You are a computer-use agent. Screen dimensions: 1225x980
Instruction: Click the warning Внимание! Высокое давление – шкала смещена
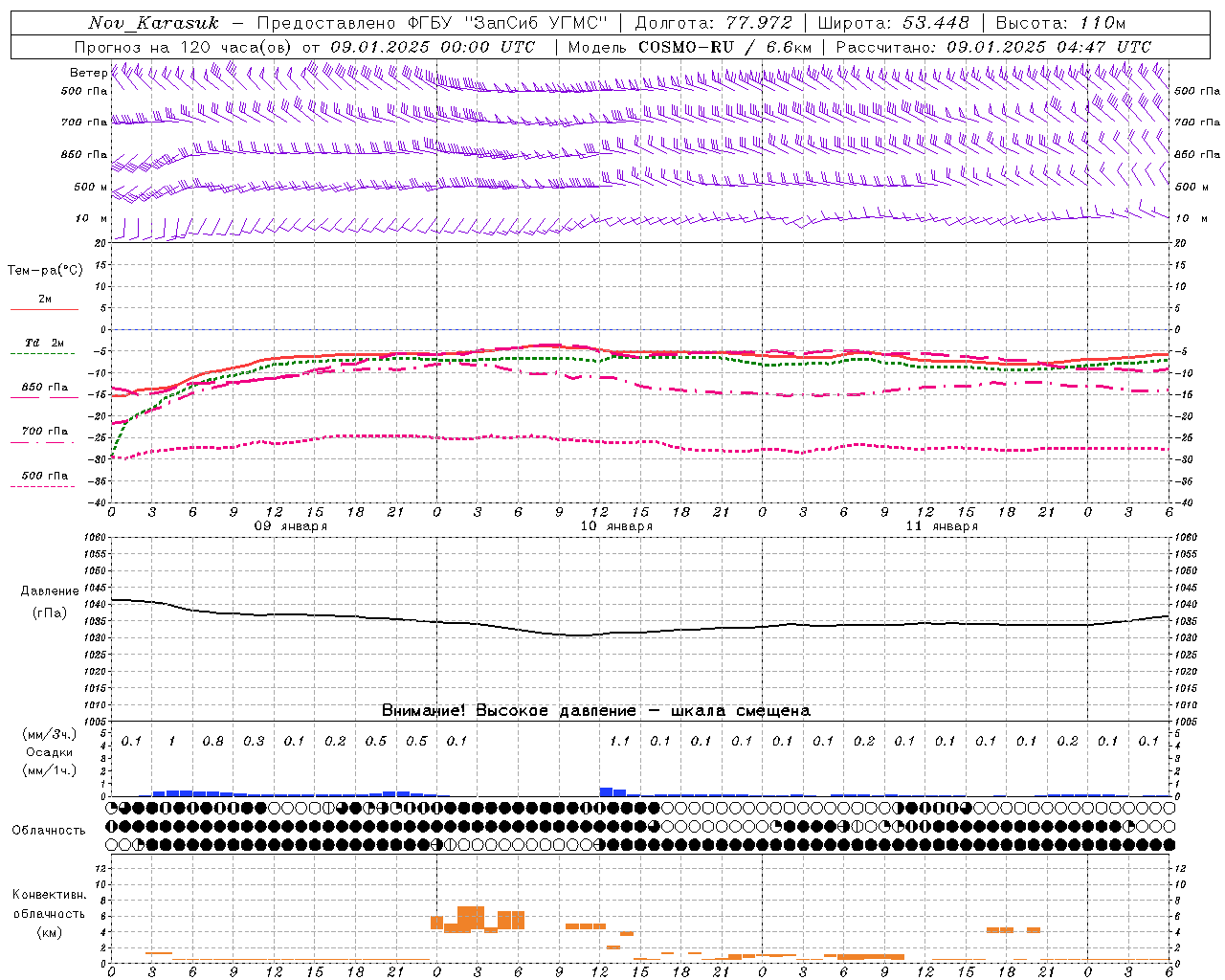pyautogui.click(x=596, y=711)
